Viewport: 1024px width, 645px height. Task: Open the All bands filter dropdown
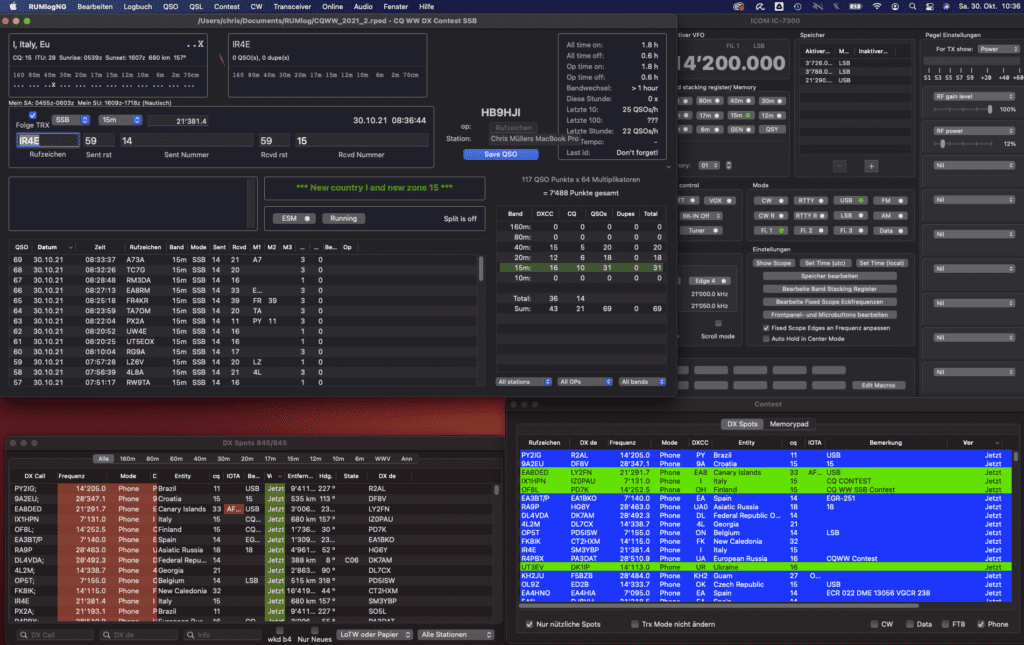[642, 382]
